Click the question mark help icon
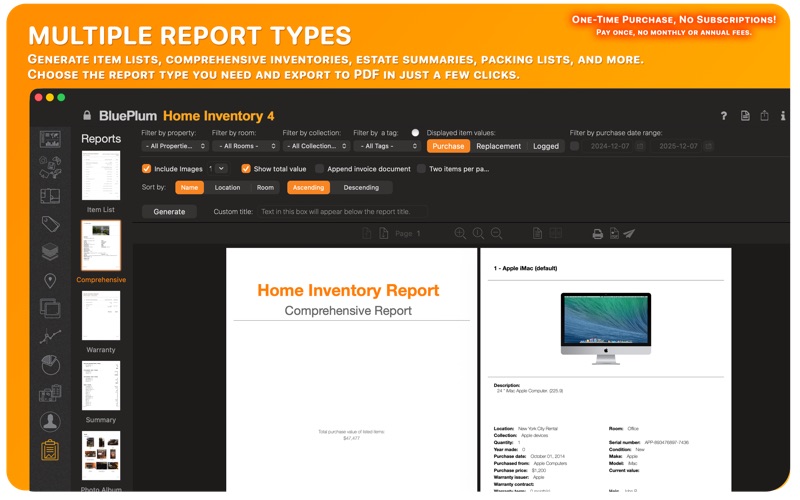Image resolution: width=800 pixels, height=500 pixels. point(723,116)
